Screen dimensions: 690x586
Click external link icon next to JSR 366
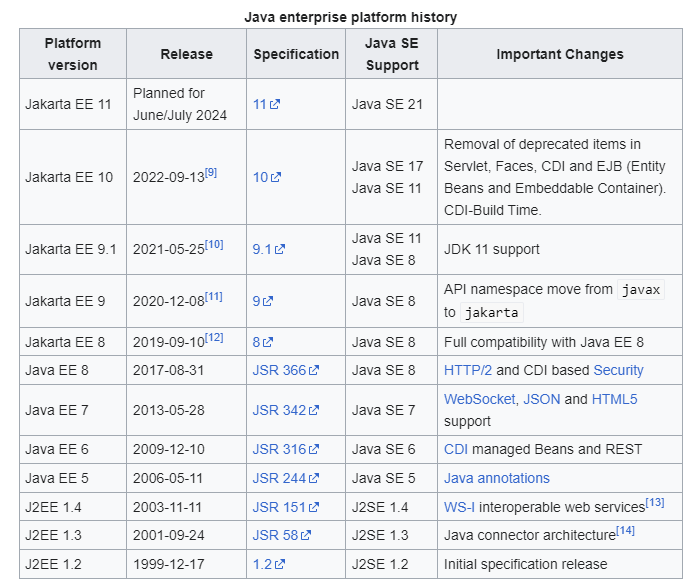click(314, 370)
